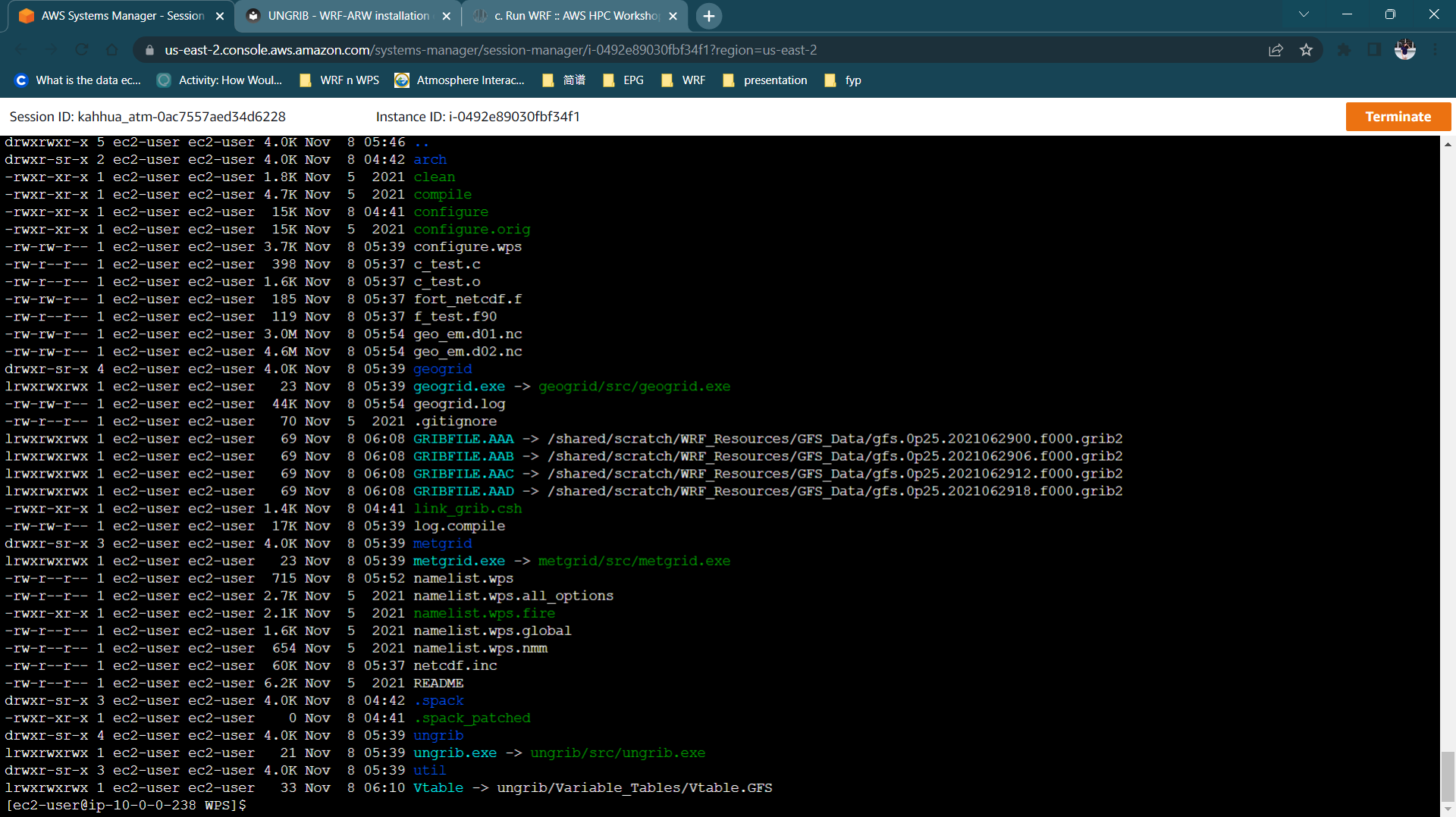Click the 'util' directory name
The width and height of the screenshot is (1456, 817).
[430, 771]
